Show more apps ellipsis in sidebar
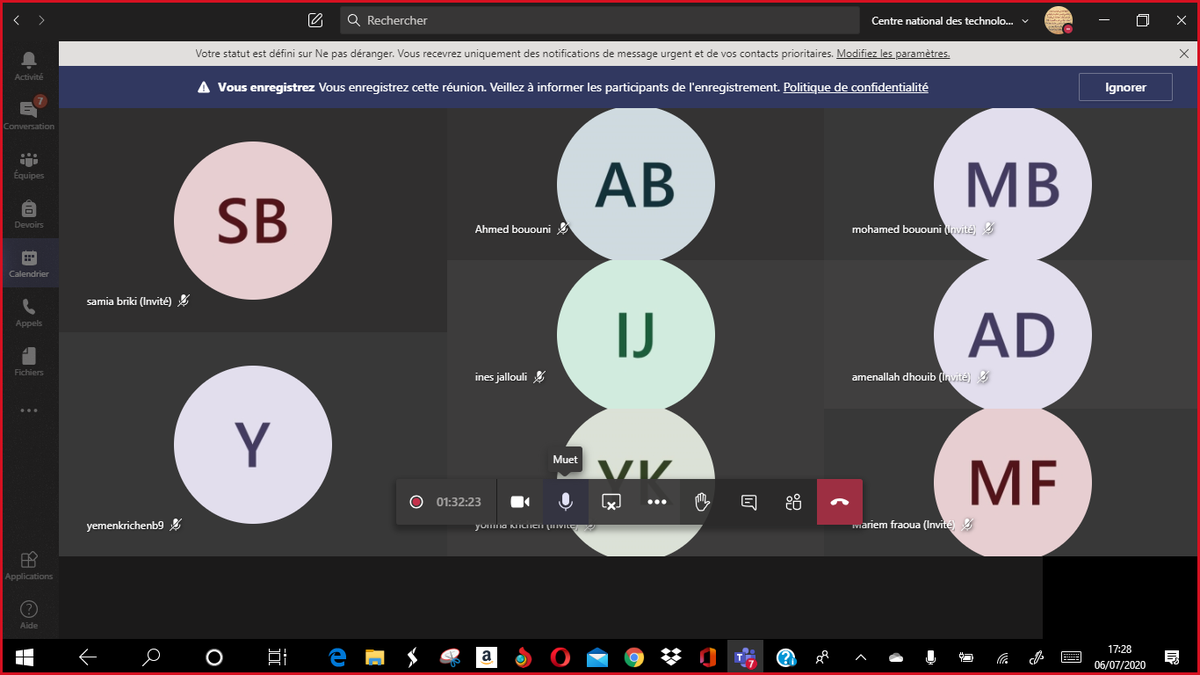 29,410
